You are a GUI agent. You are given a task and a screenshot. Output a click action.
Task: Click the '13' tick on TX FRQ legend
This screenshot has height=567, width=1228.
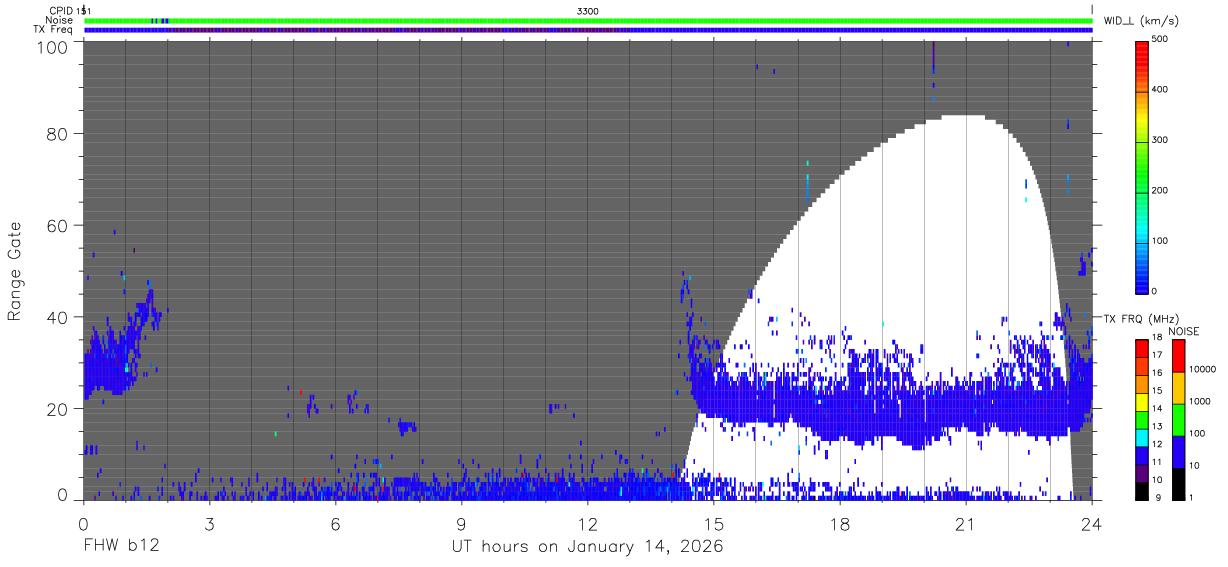(1159, 427)
